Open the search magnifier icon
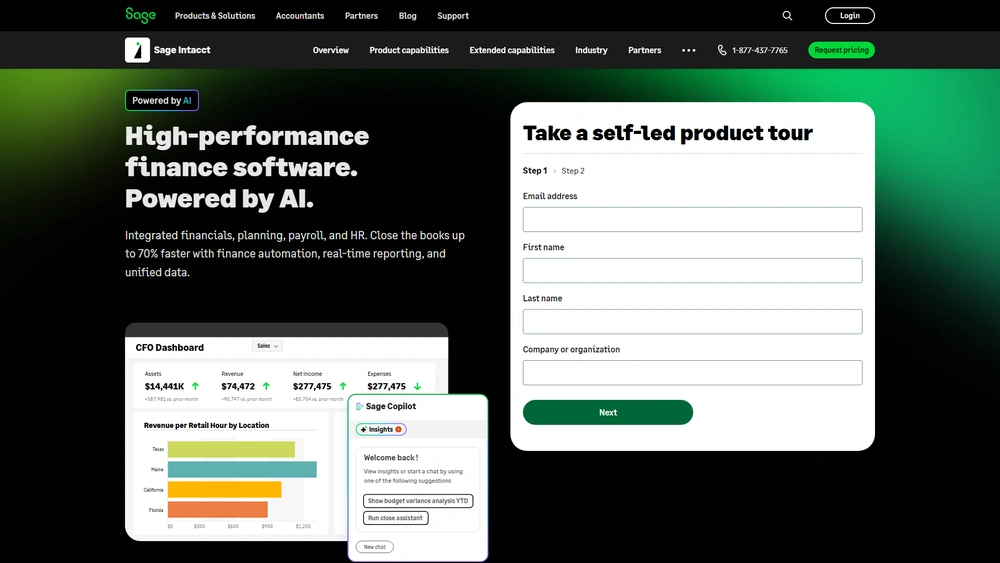Image resolution: width=1000 pixels, height=563 pixels. [x=787, y=15]
